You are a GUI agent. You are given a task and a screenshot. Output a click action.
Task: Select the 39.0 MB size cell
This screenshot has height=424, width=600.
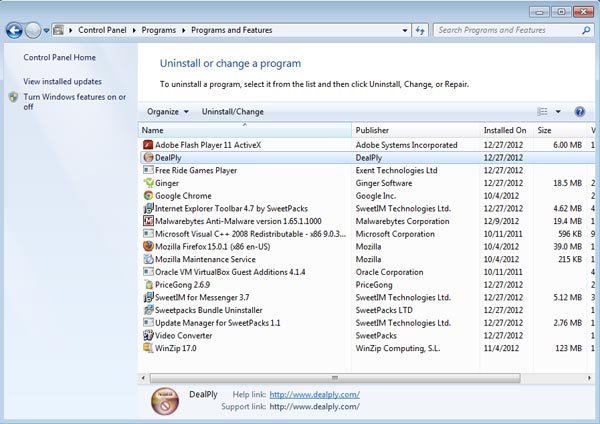(567, 246)
